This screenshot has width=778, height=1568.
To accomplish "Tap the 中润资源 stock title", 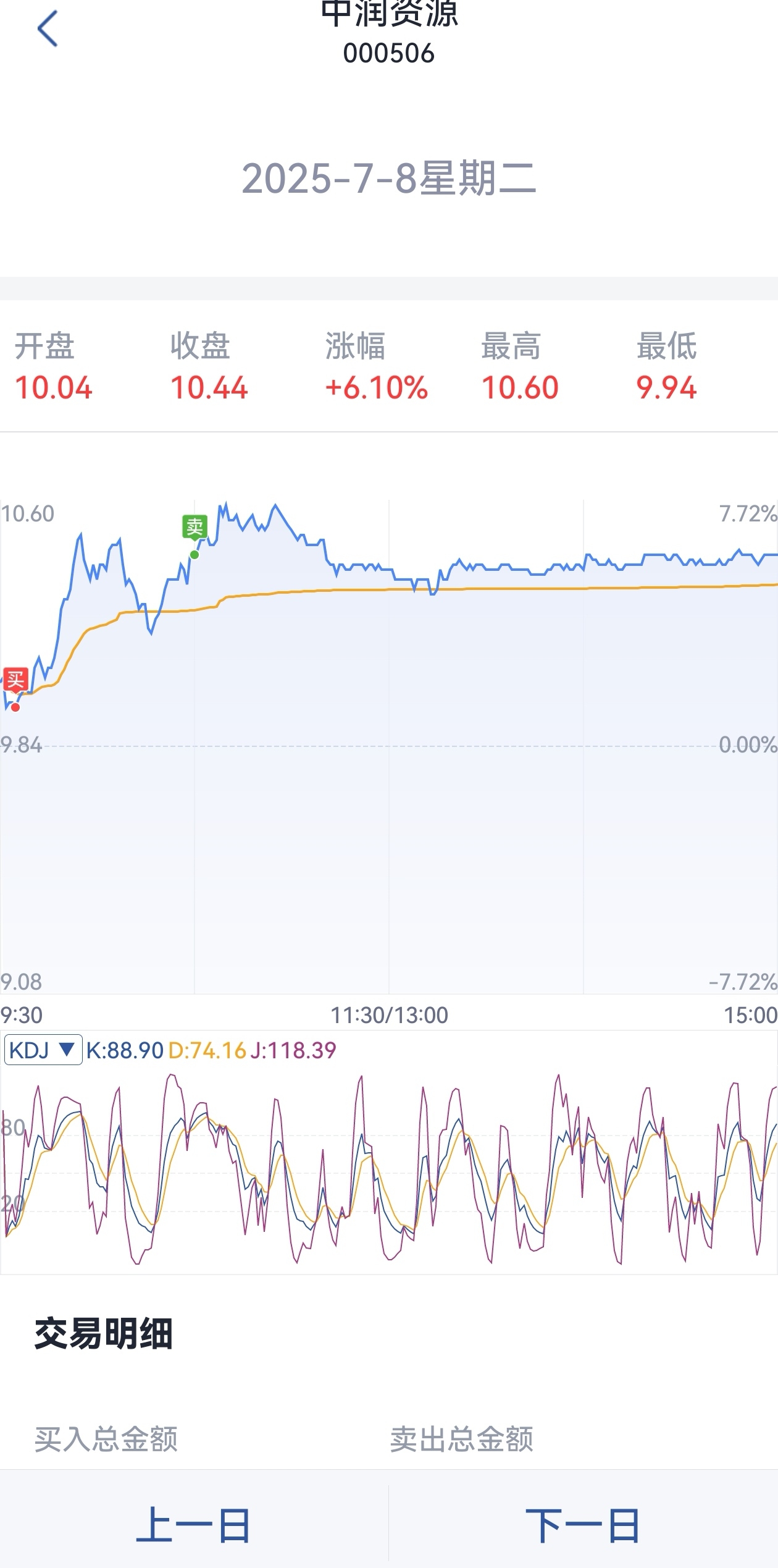I will [389, 14].
